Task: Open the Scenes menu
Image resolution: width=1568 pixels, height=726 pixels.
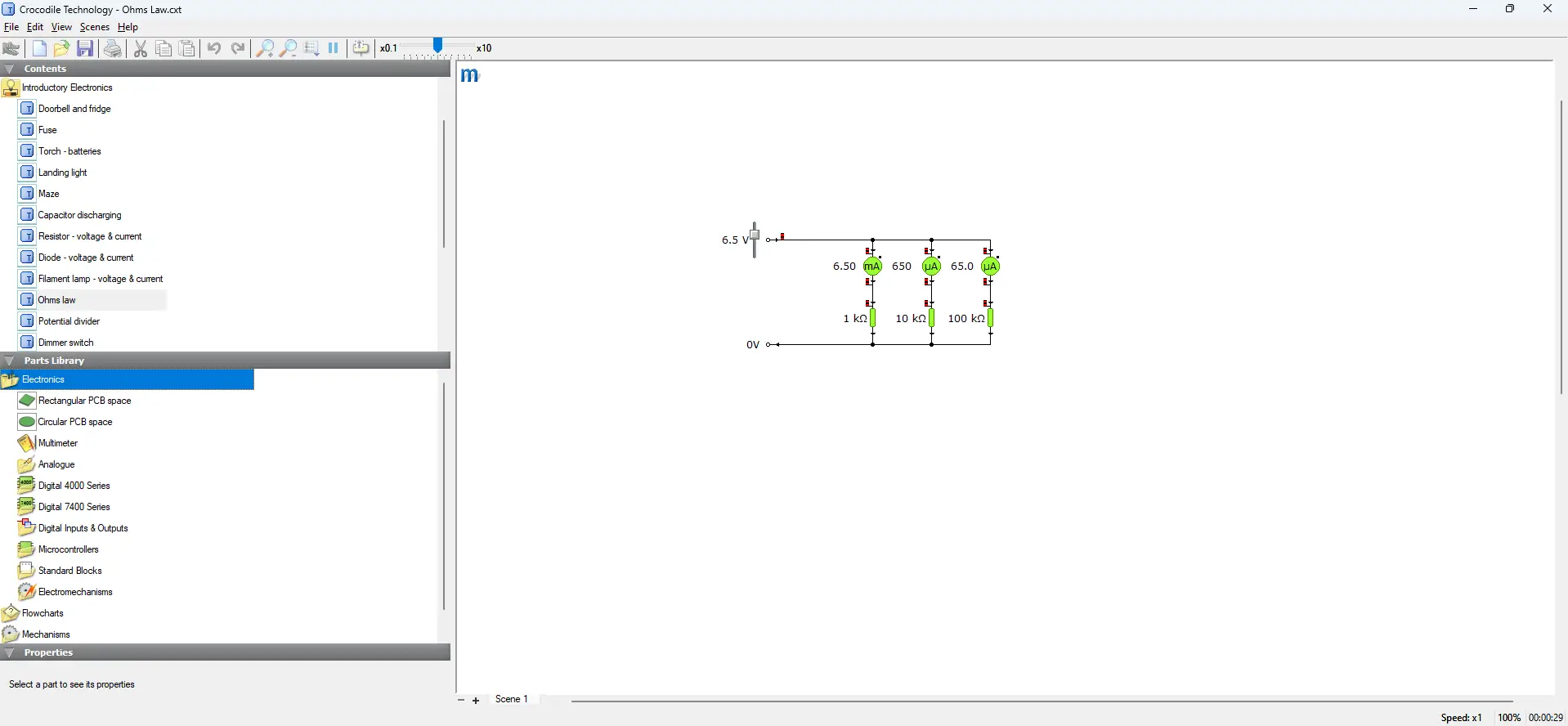Action: pos(95,27)
